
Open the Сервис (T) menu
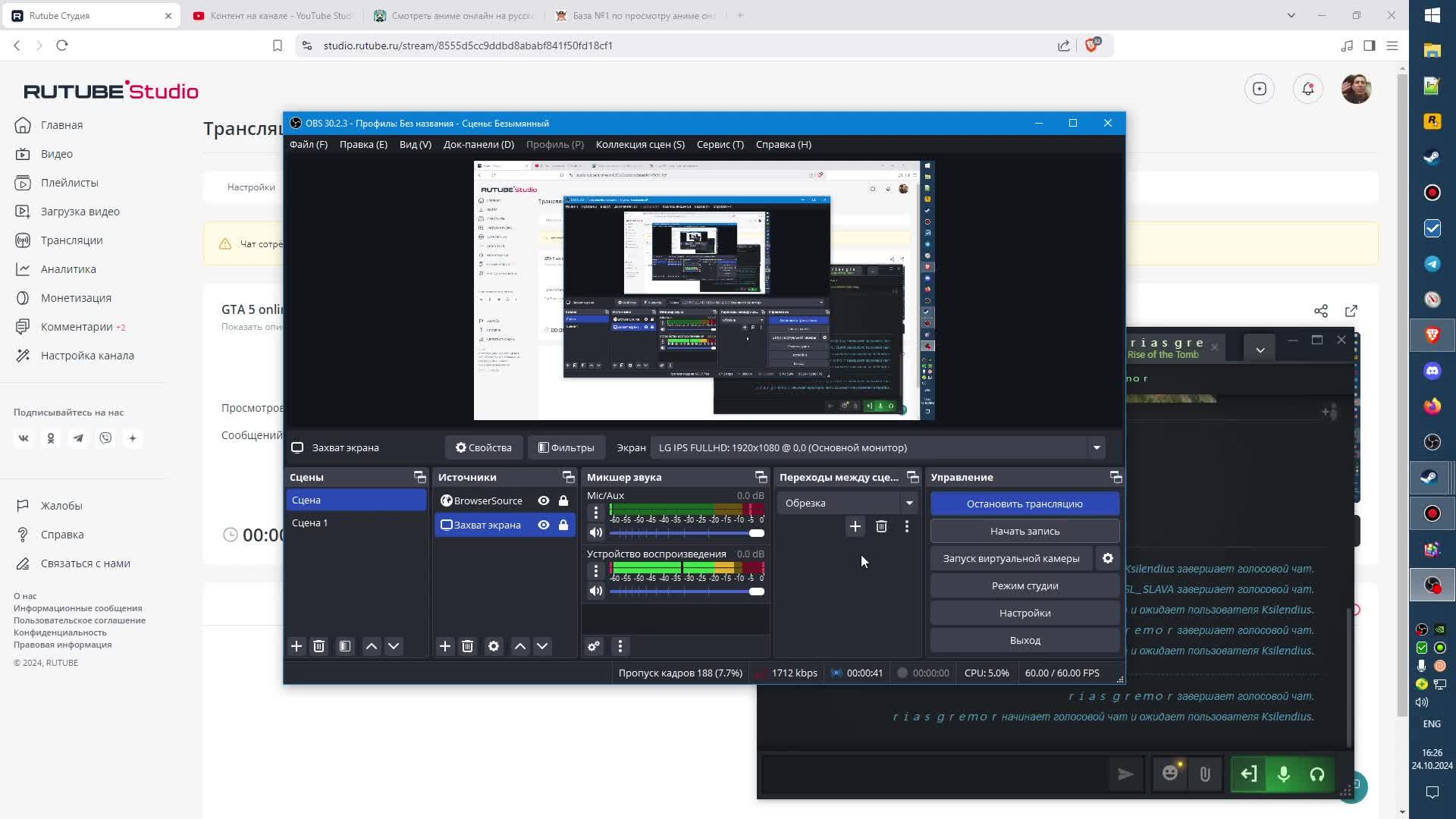point(720,144)
